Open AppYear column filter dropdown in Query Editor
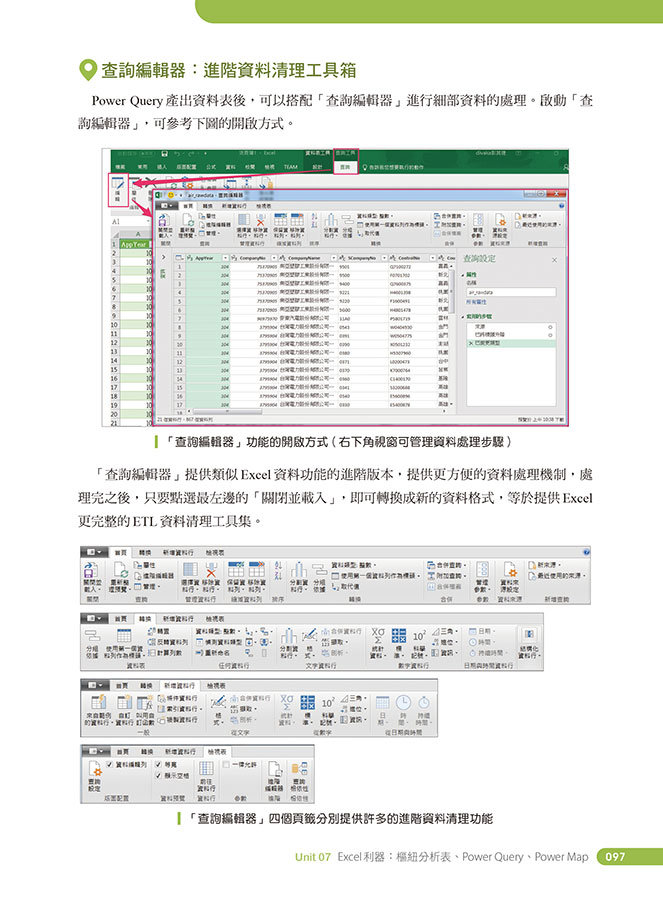Viewport: 663px width, 897px height. click(x=225, y=258)
